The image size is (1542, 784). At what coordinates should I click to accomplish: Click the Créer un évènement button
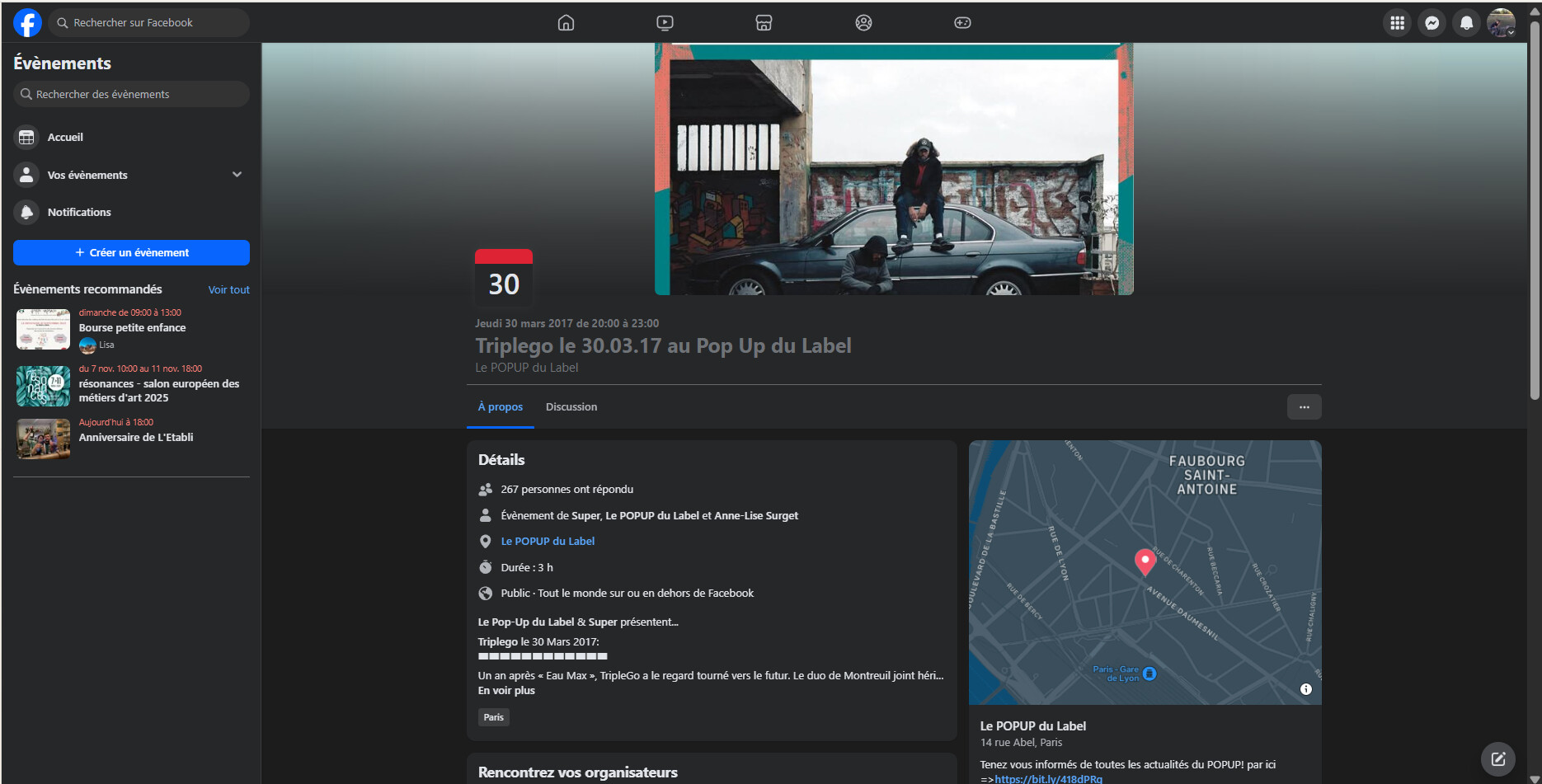pos(131,253)
